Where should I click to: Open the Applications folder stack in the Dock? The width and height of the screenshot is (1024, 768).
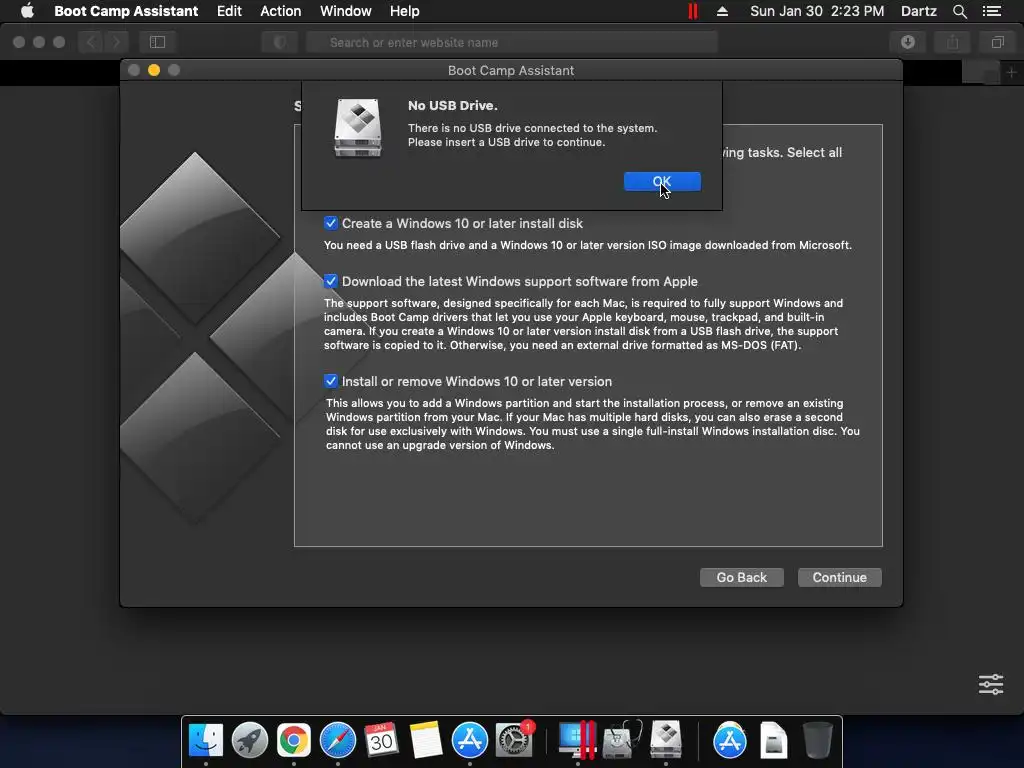pyautogui.click(x=729, y=741)
